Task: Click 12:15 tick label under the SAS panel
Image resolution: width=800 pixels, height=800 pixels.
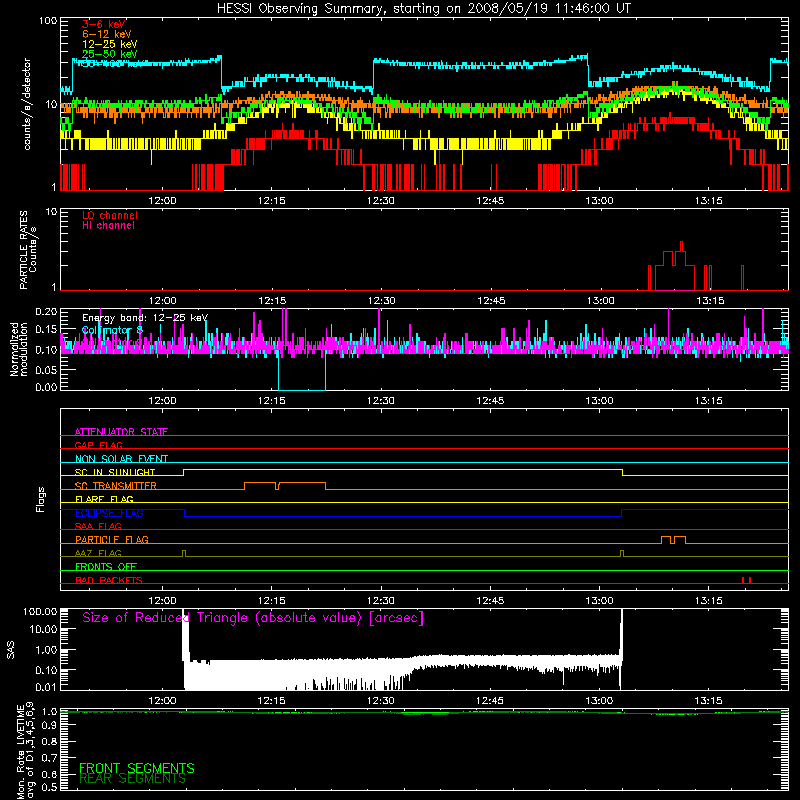Action: pyautogui.click(x=271, y=701)
